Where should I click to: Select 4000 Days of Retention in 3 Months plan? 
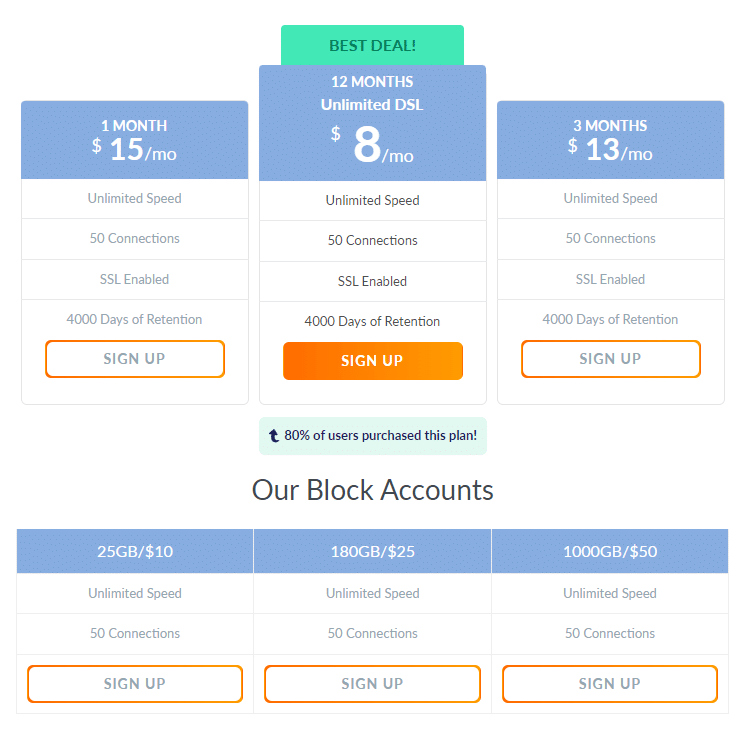[x=610, y=319]
